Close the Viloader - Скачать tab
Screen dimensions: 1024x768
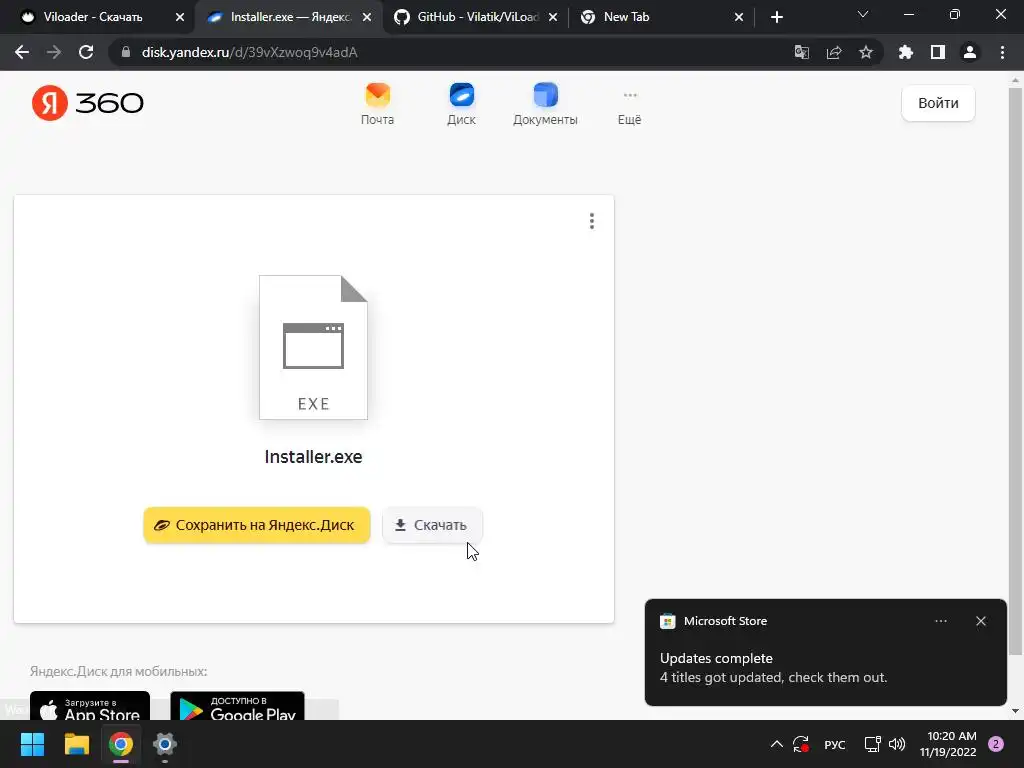click(x=180, y=17)
